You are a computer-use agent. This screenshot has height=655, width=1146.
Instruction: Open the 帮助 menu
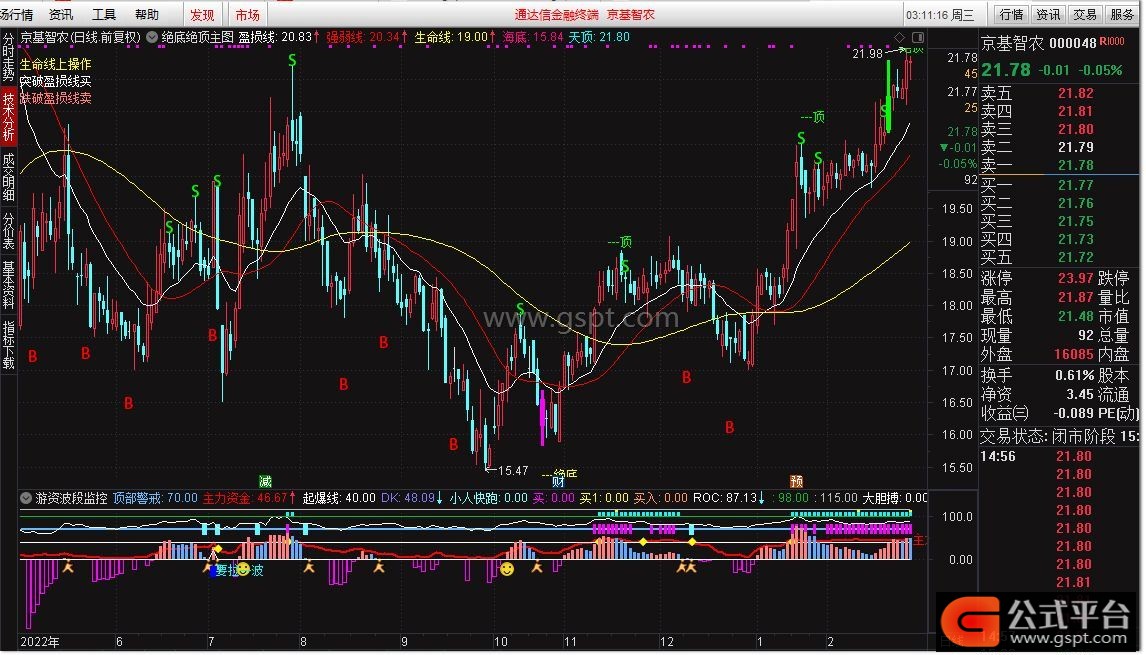click(147, 15)
